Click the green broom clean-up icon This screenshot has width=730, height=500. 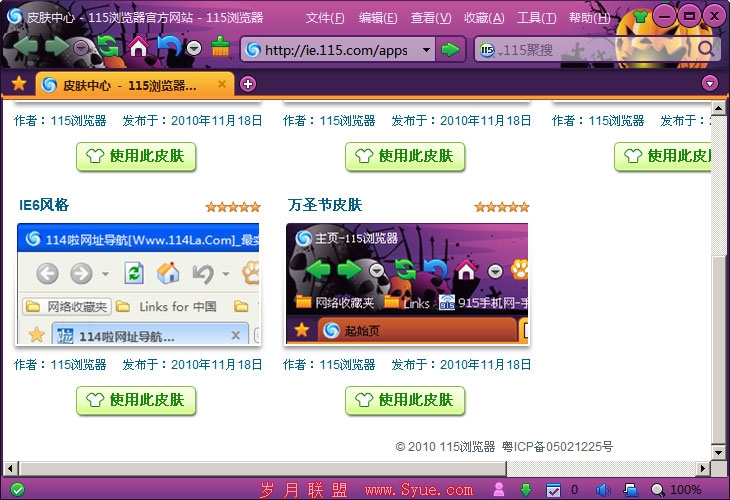pos(221,47)
